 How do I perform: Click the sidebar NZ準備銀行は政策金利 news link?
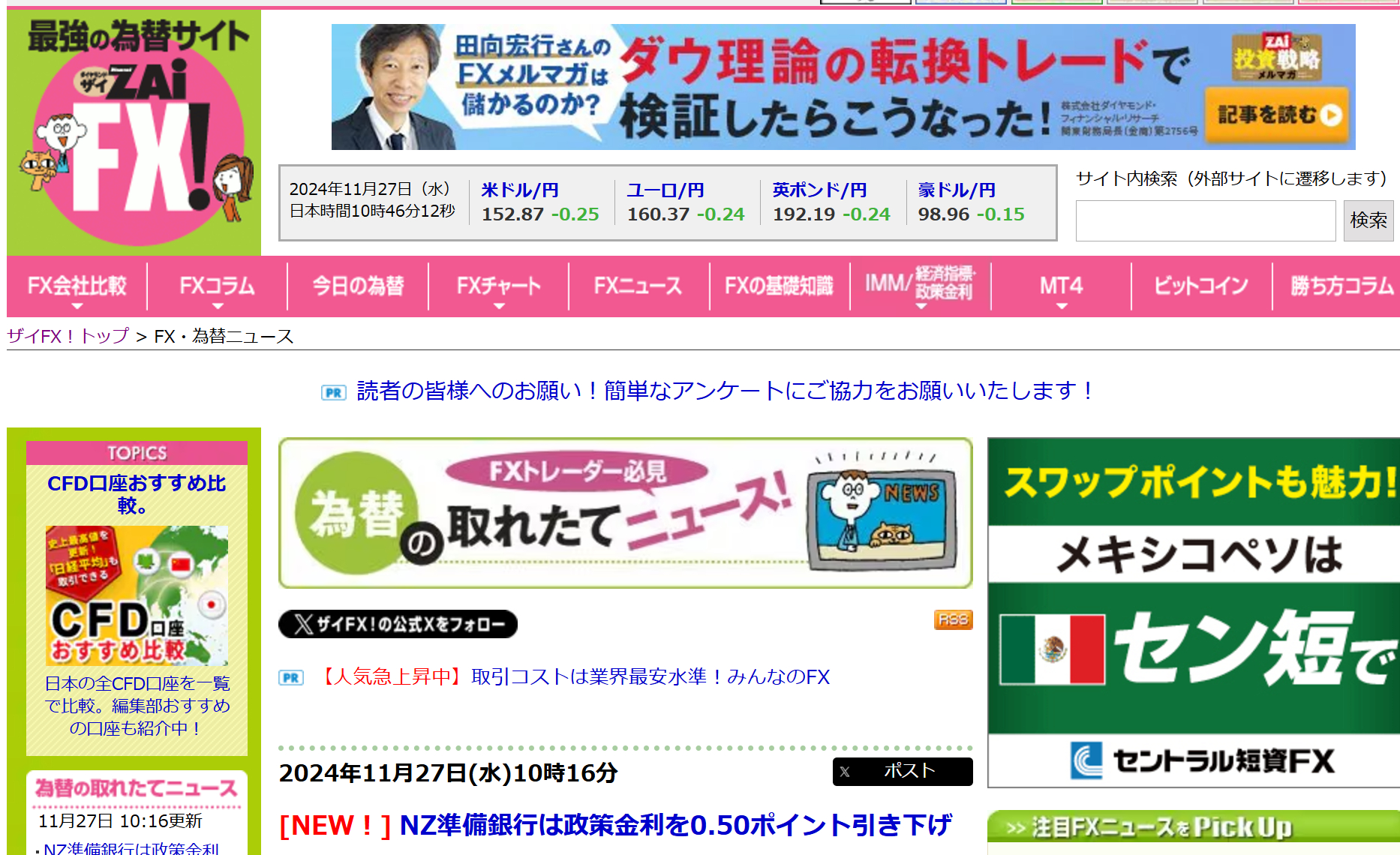point(131,848)
